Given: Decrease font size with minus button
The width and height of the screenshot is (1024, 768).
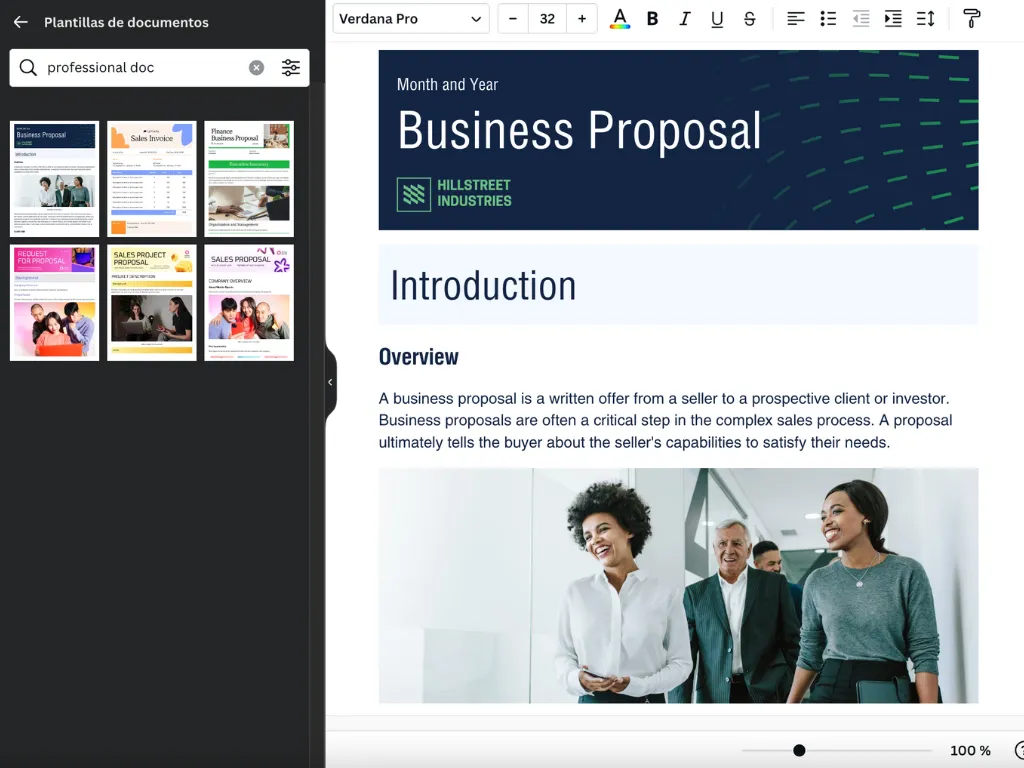Looking at the screenshot, I should 513,19.
